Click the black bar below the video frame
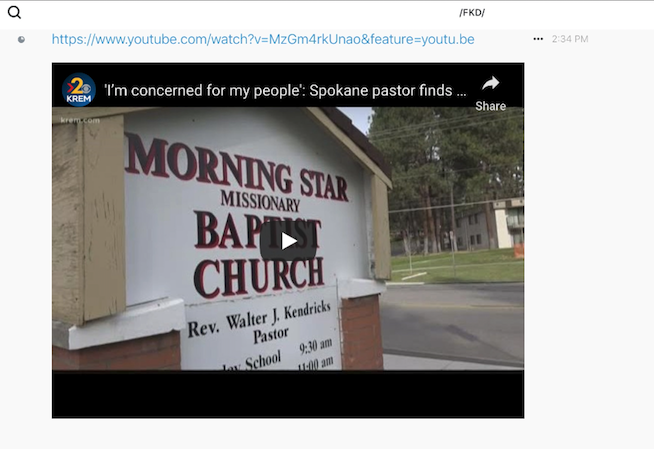 click(288, 394)
